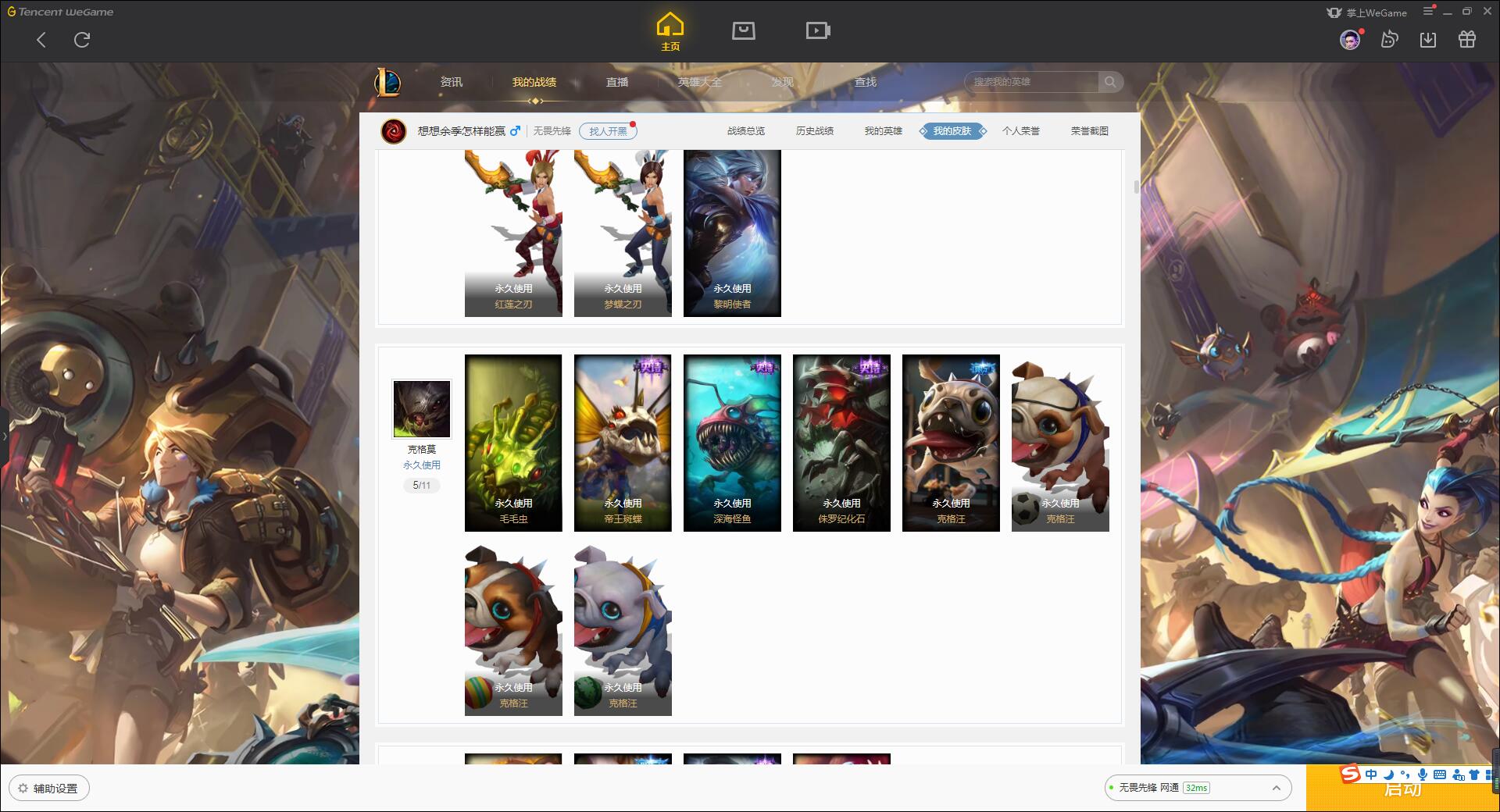Open the 梦蝶之刃 skin card
This screenshot has width=1500, height=812.
coord(623,233)
